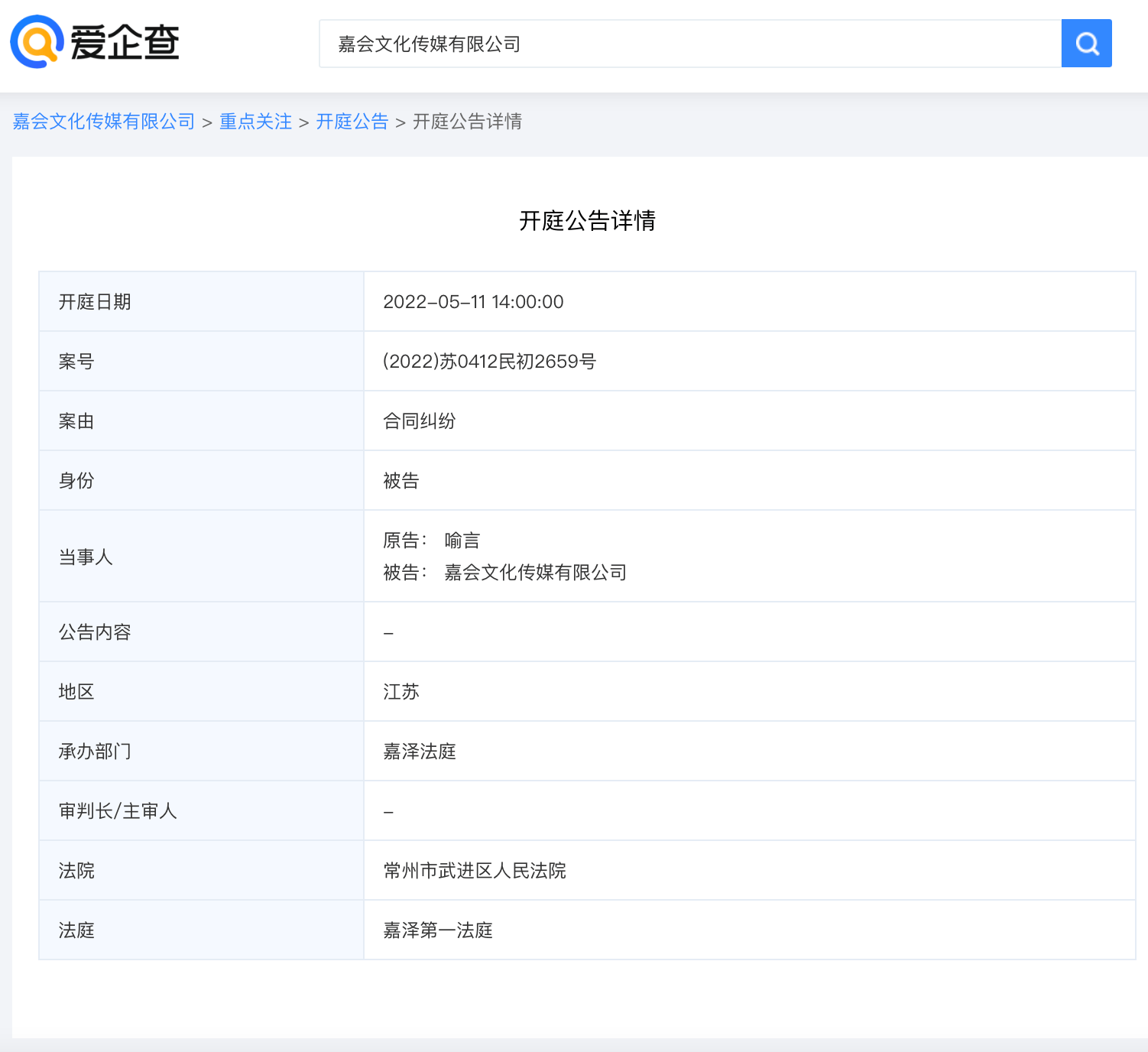Select 合同纠纷 in the 案由 row
The height and width of the screenshot is (1052, 1148).
pyautogui.click(x=420, y=420)
